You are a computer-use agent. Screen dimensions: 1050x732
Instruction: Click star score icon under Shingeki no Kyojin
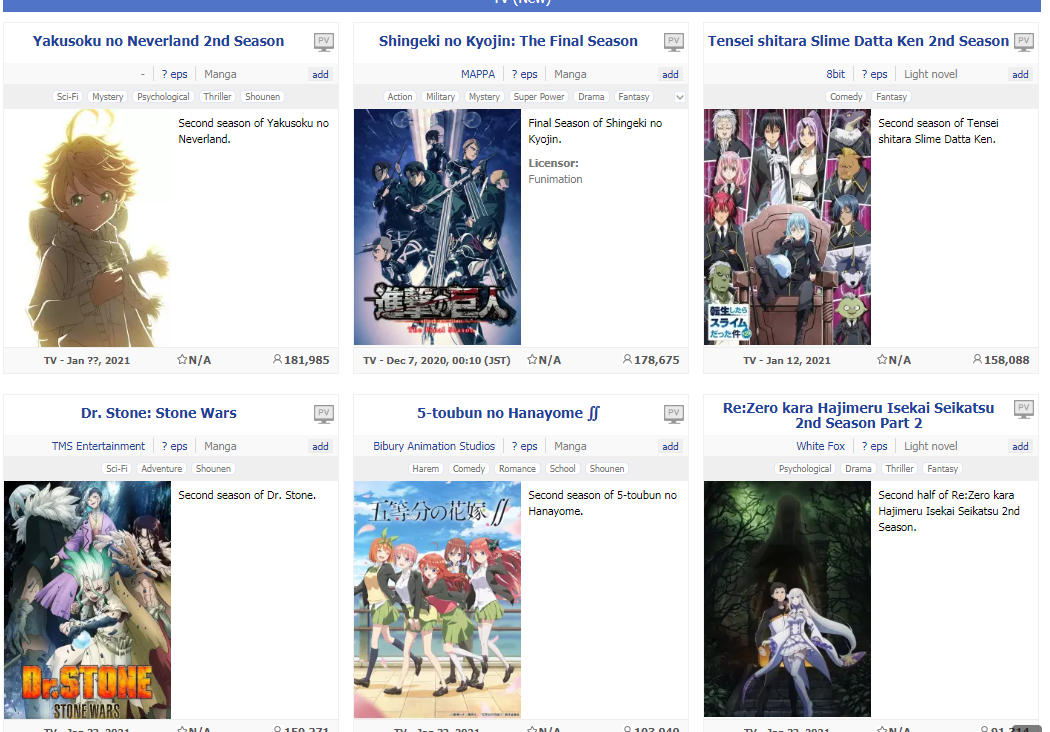(x=532, y=360)
